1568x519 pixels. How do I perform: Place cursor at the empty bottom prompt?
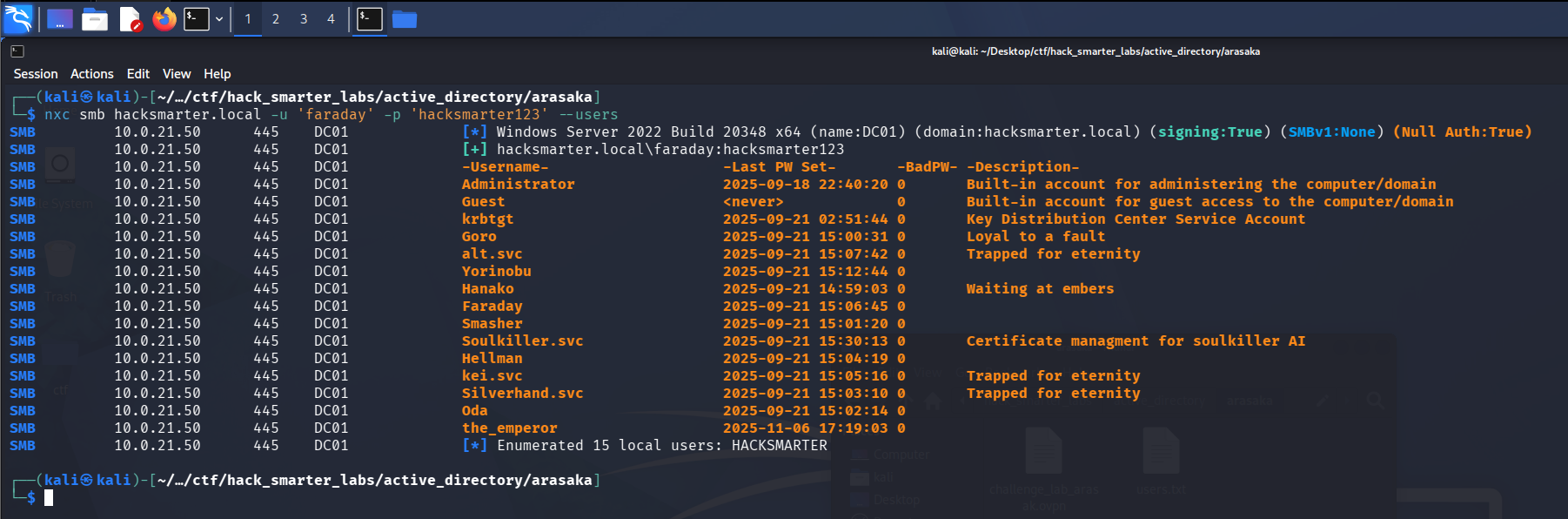click(x=49, y=497)
